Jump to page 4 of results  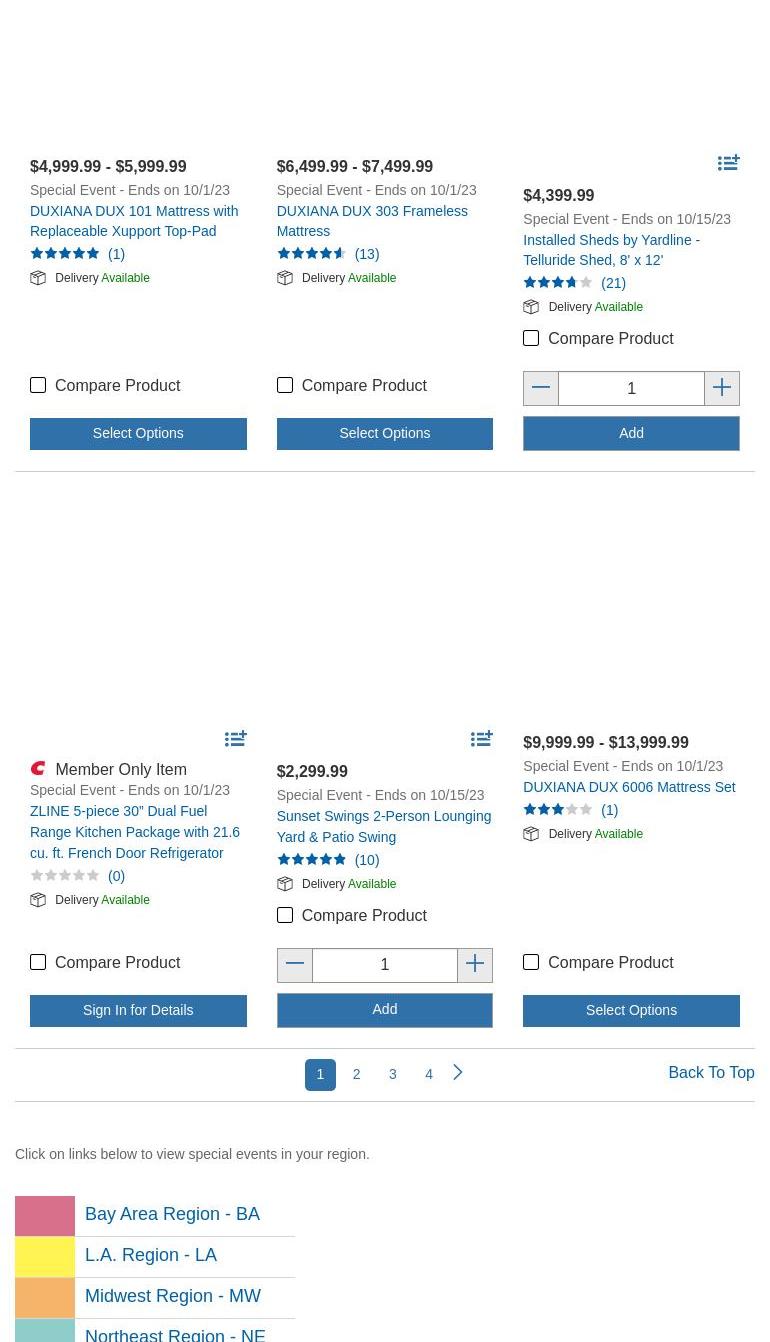(x=429, y=1074)
